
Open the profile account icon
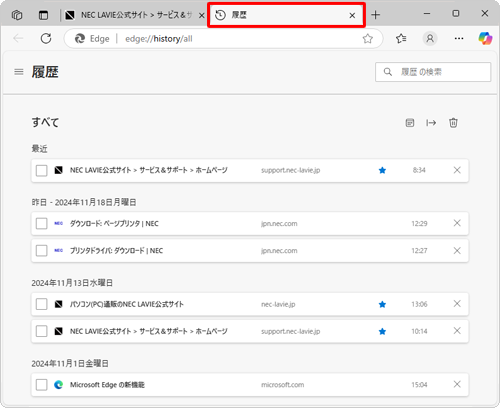coord(430,39)
